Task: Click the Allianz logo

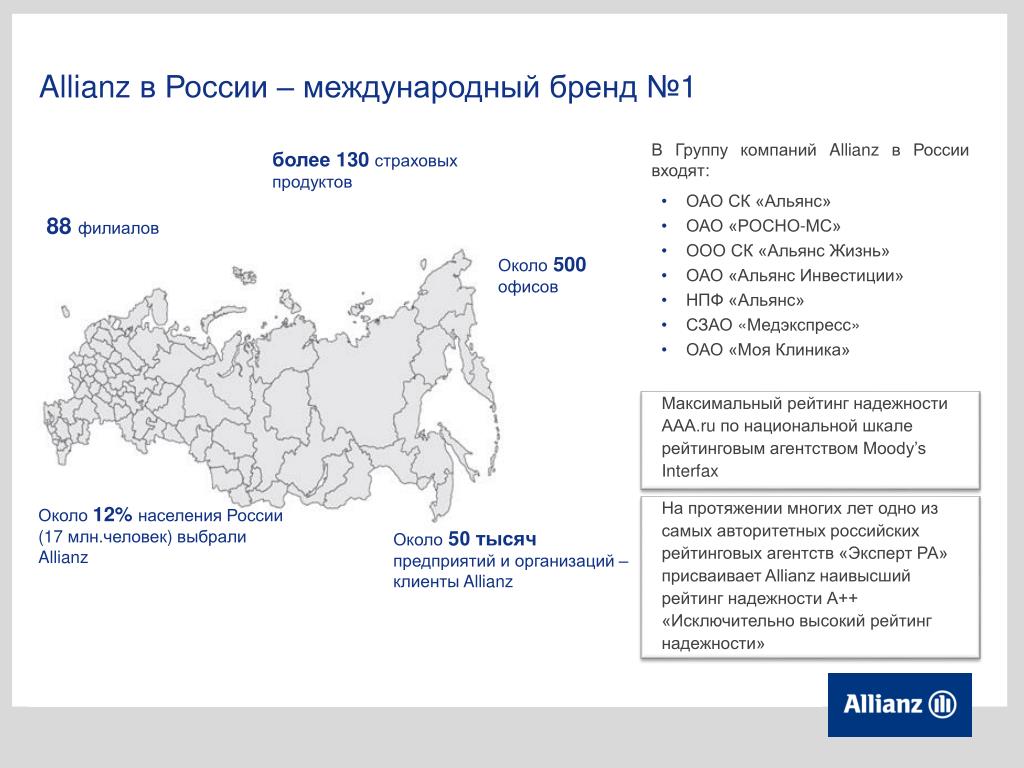Action: pos(899,705)
